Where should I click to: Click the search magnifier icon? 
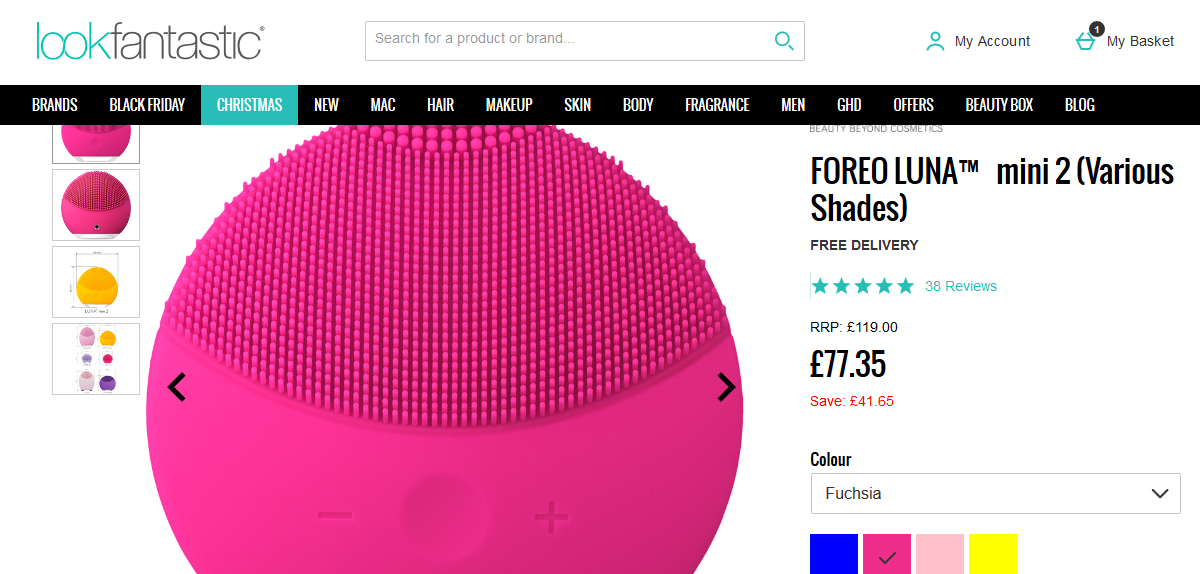[784, 41]
